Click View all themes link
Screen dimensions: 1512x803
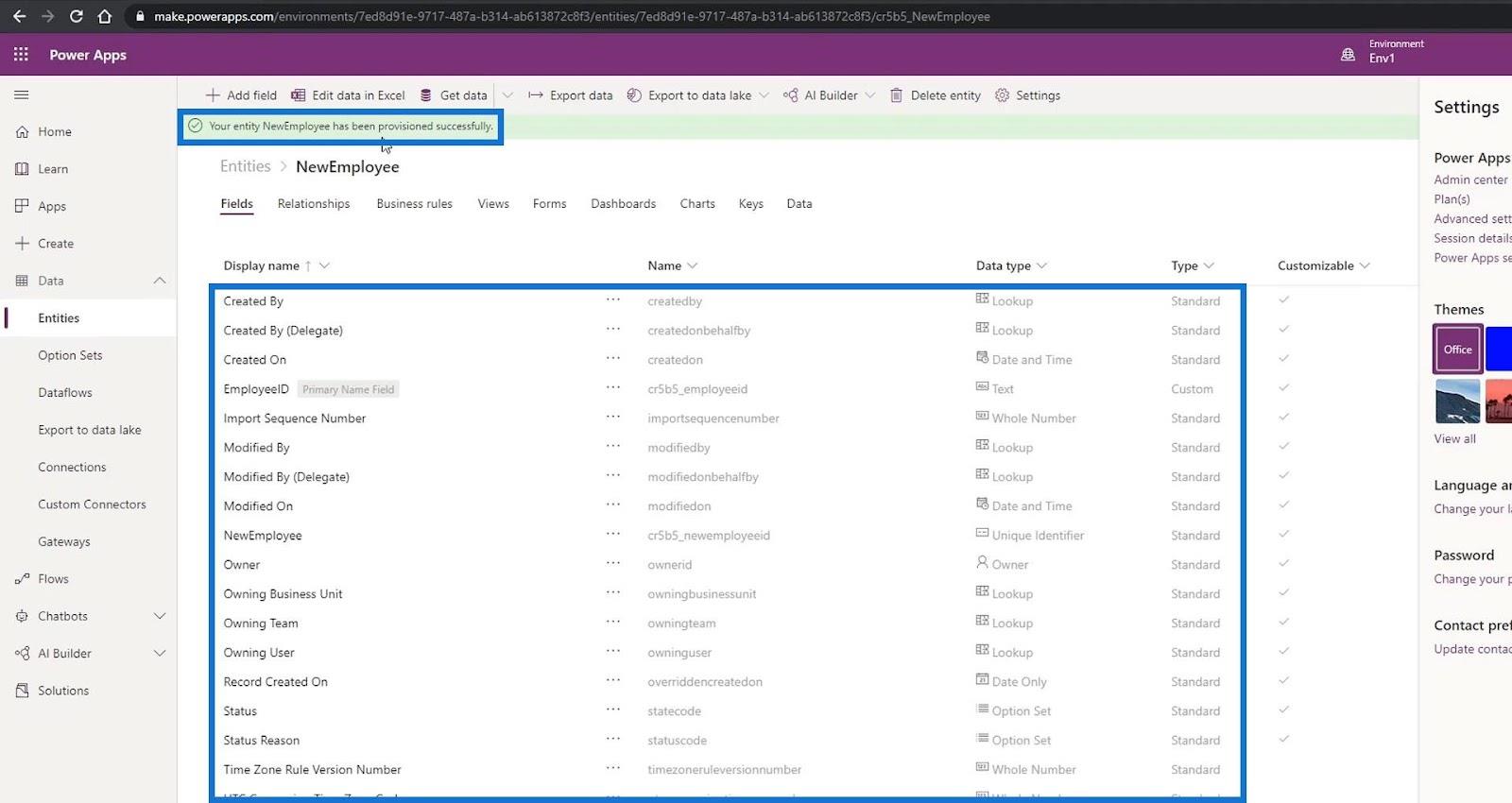[1454, 439]
